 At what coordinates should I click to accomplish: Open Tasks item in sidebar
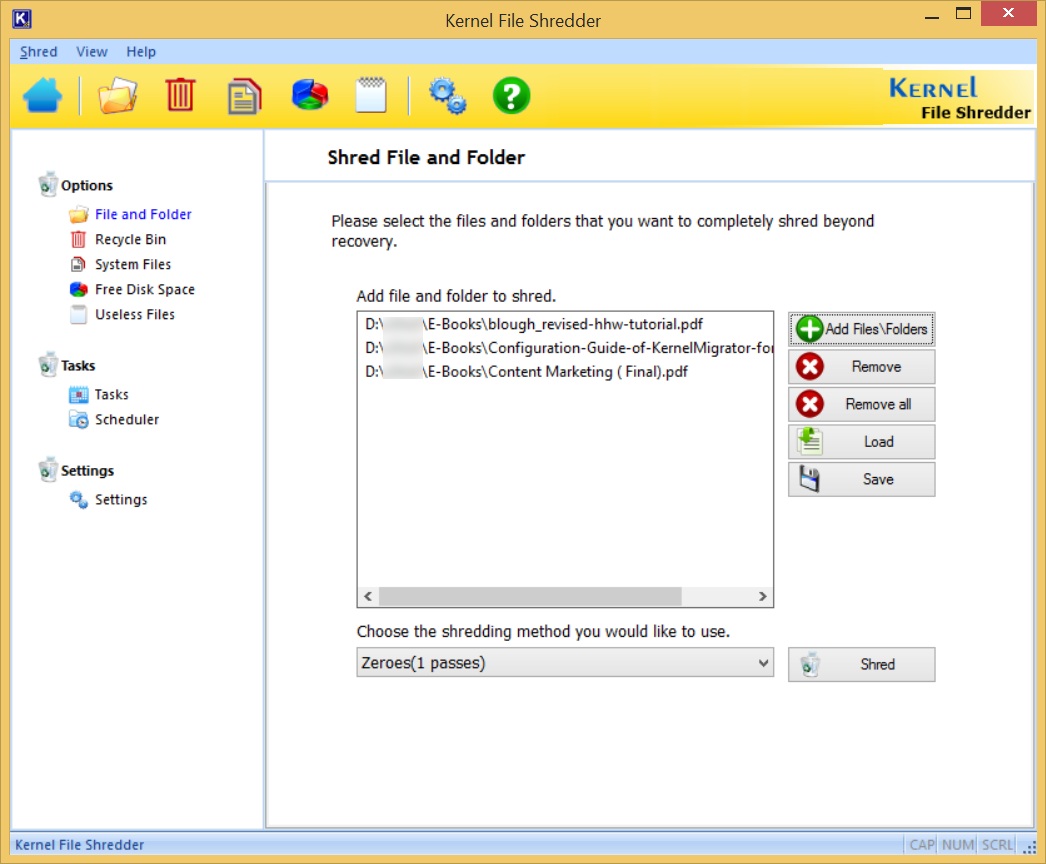point(111,394)
